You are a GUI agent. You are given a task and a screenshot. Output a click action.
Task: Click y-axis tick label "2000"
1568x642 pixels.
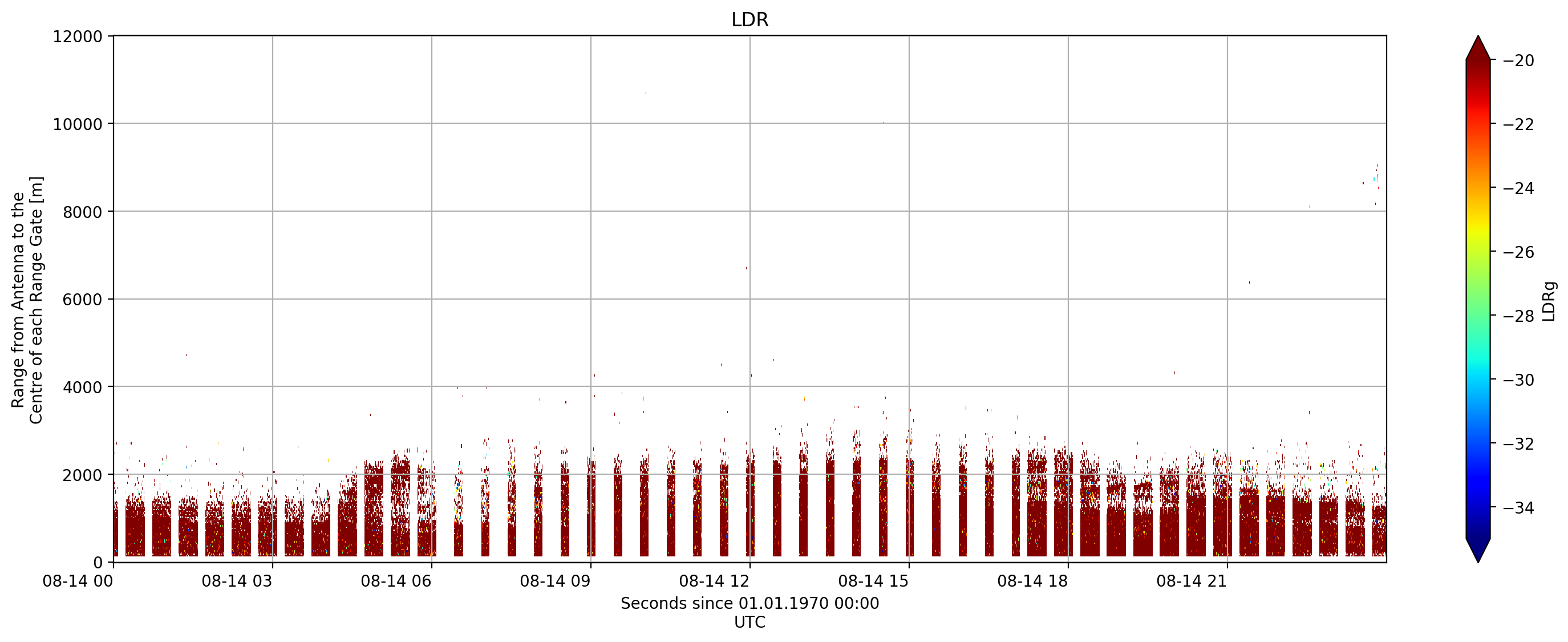(x=83, y=475)
